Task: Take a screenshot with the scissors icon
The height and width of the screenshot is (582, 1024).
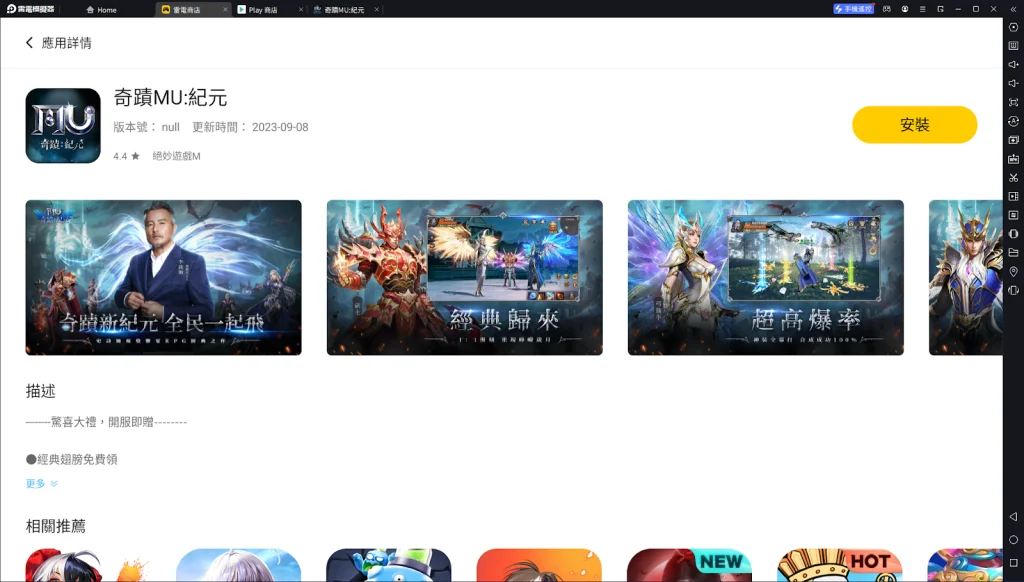Action: point(1013,178)
